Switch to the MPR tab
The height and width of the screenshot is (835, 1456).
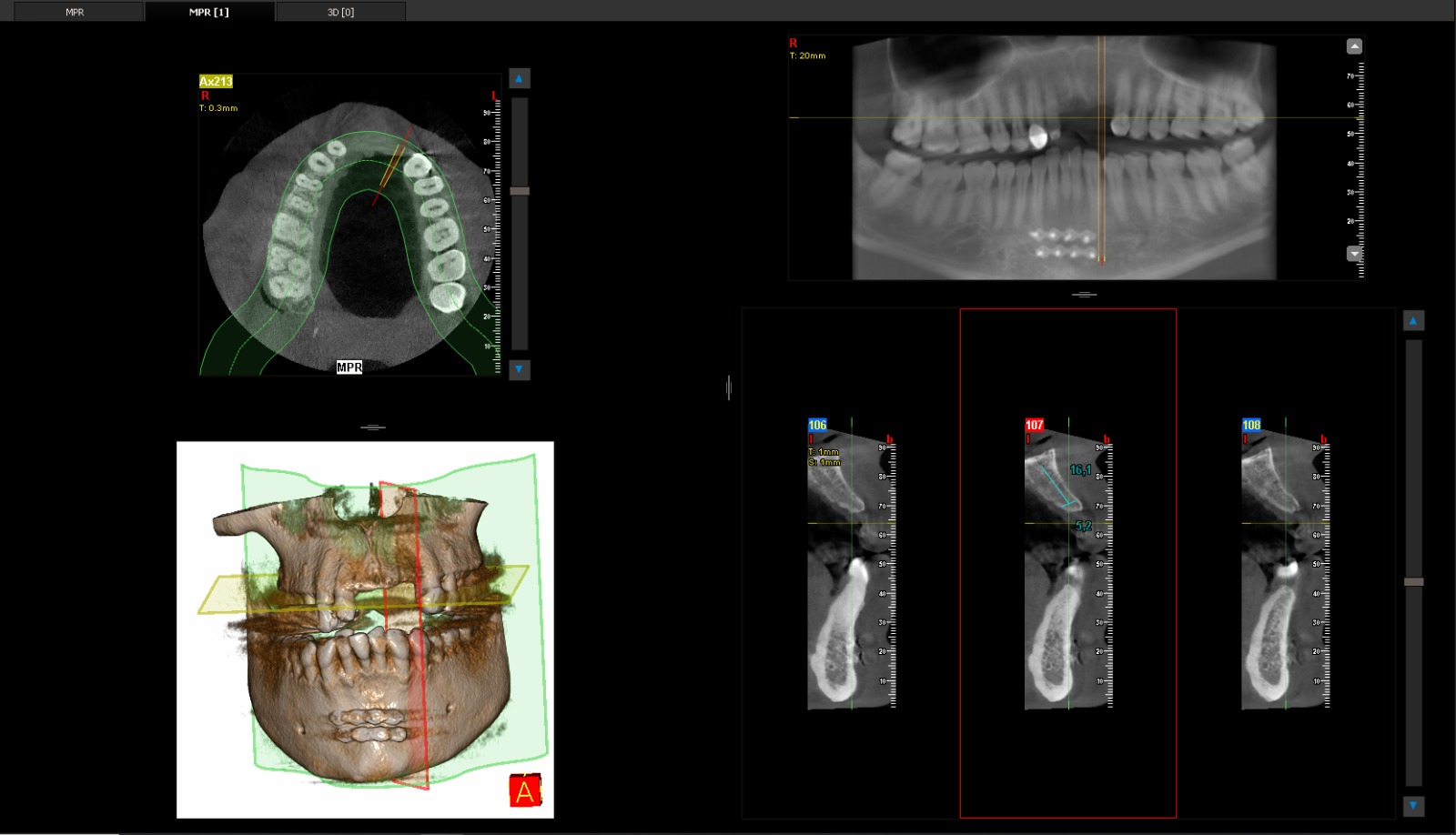(x=75, y=12)
